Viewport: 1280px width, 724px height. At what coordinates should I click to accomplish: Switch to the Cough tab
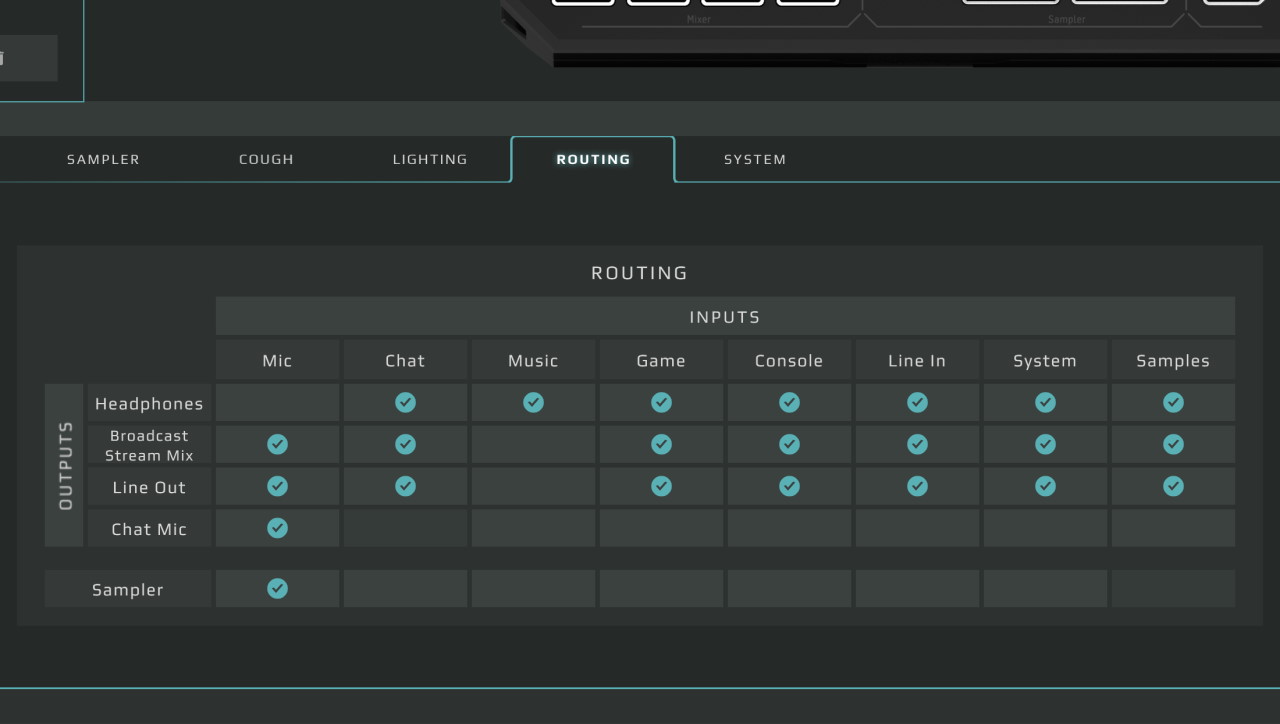266,159
